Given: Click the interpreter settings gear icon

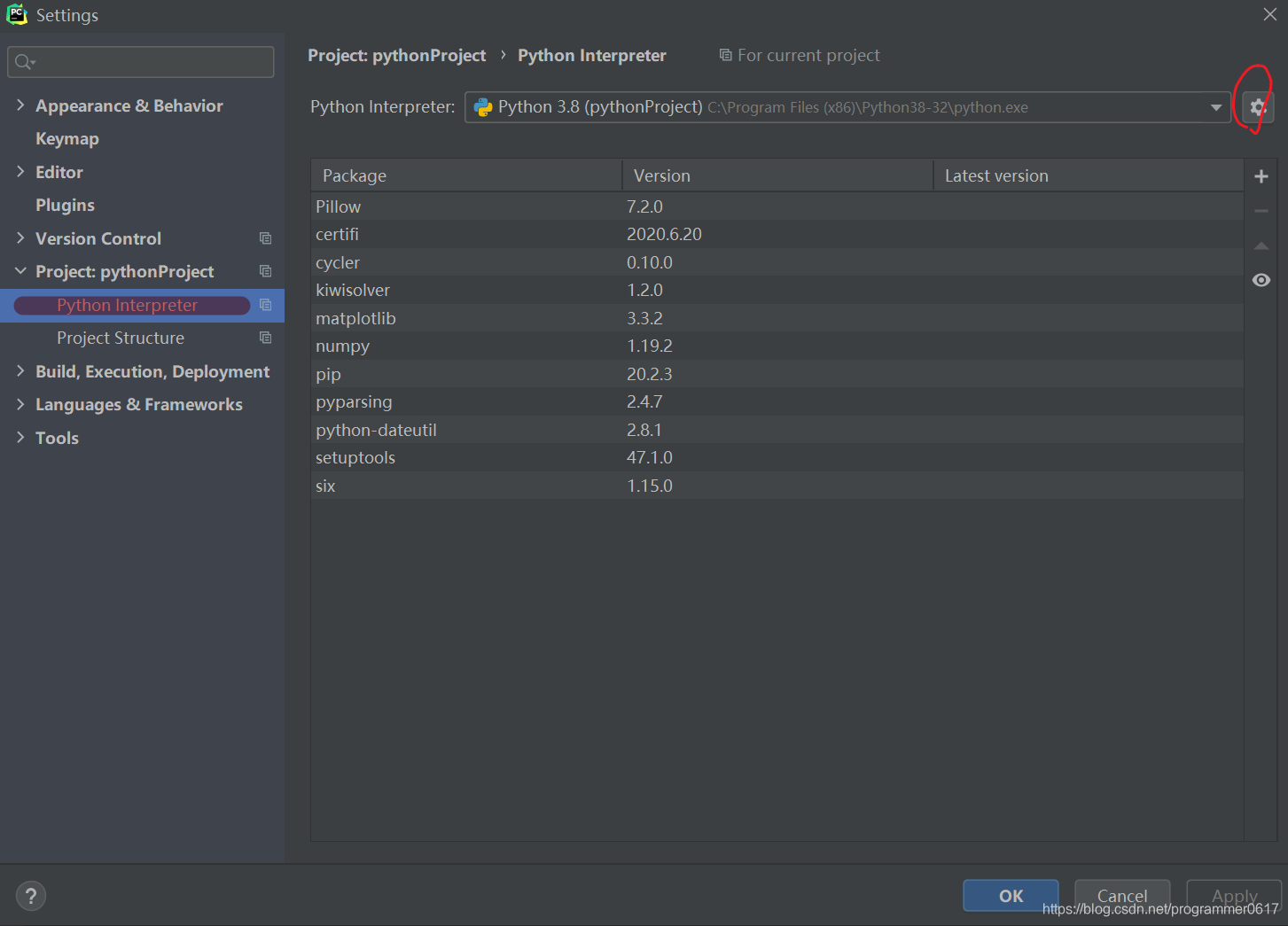Looking at the screenshot, I should tap(1257, 106).
